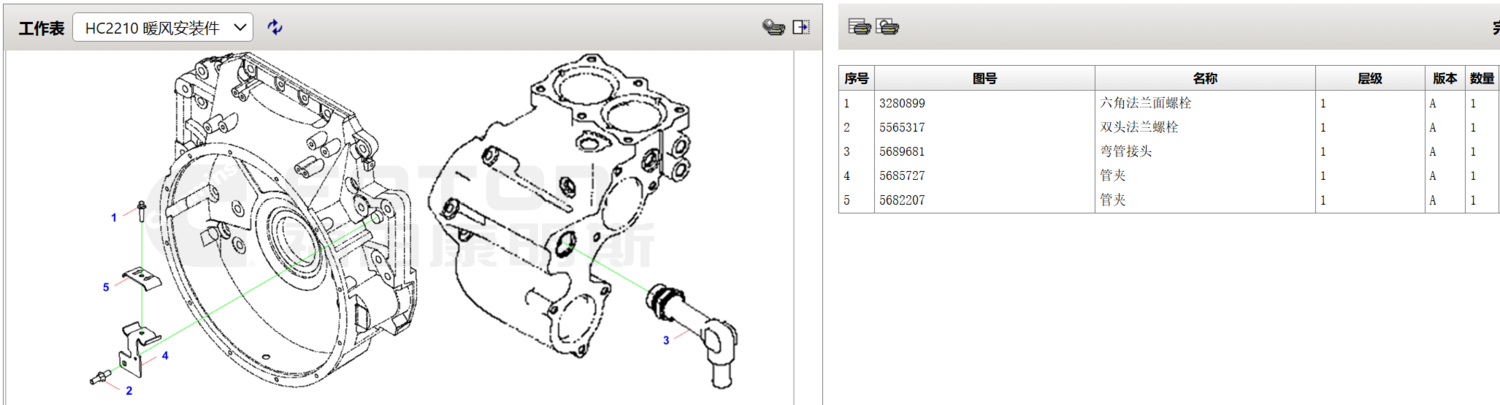Viewport: 1500px width, 405px height.
Task: Select callout number 2 on the diagram
Action: tap(128, 391)
